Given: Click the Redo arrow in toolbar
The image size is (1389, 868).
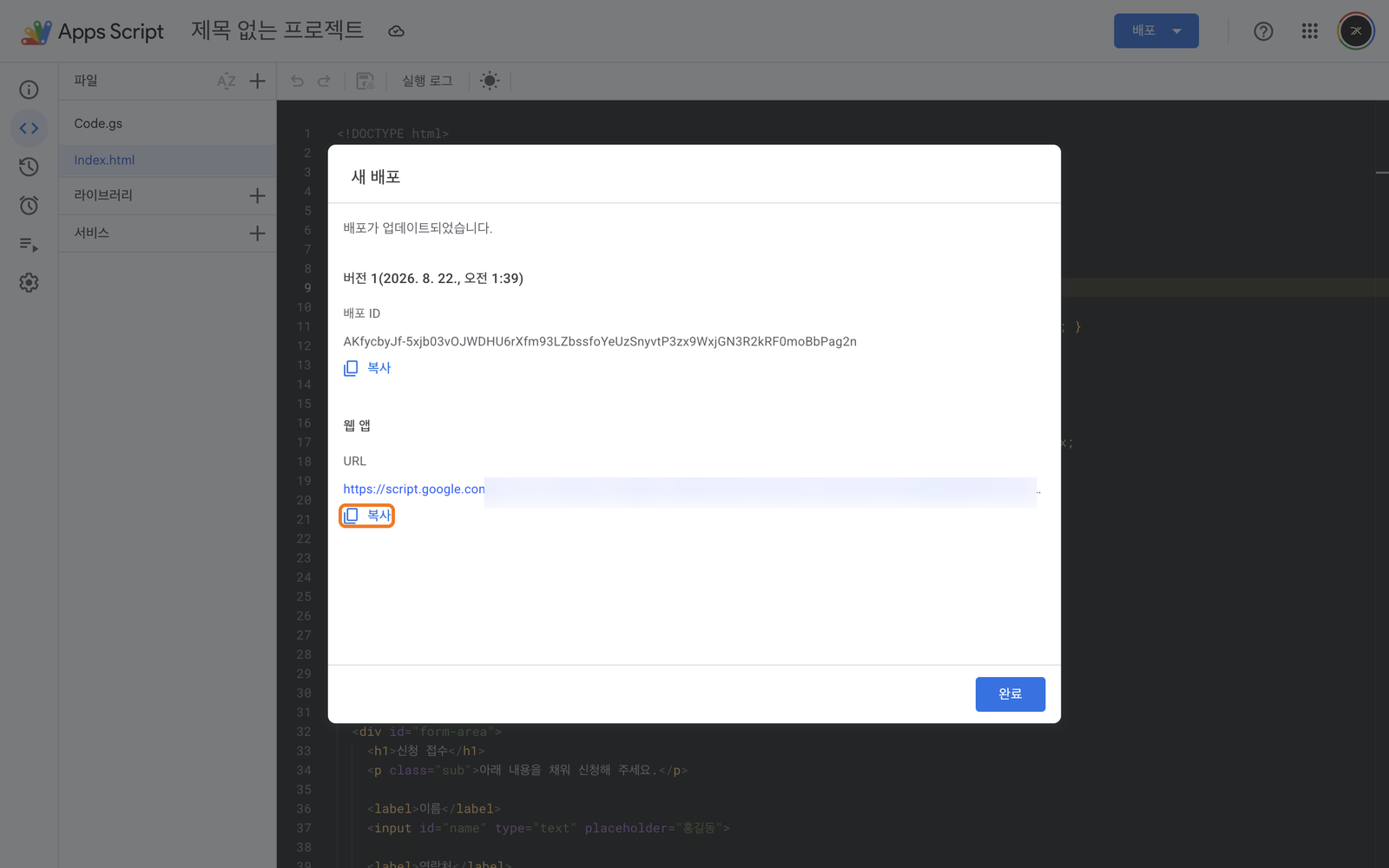Looking at the screenshot, I should pos(324,81).
